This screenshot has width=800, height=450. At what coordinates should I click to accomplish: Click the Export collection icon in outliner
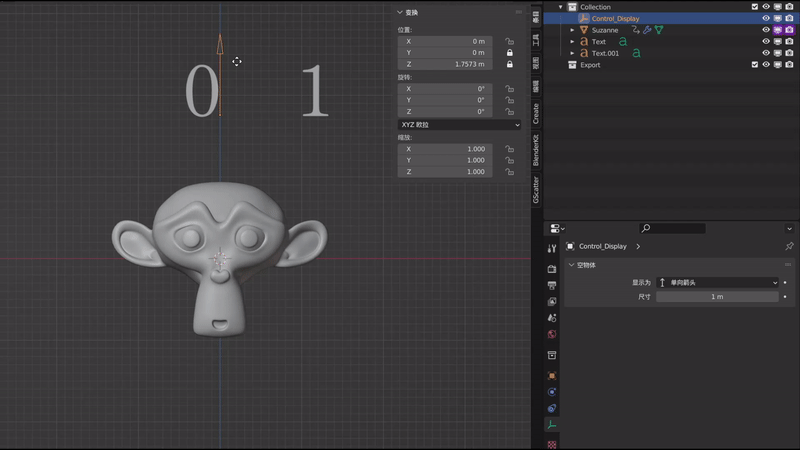point(572,65)
